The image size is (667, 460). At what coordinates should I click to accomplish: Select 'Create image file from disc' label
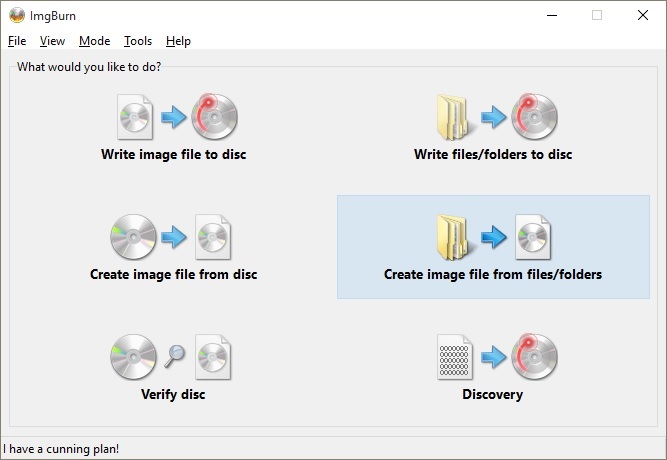(174, 274)
